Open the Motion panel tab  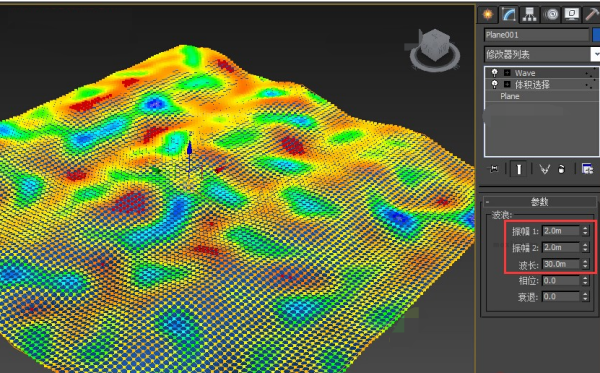(551, 15)
